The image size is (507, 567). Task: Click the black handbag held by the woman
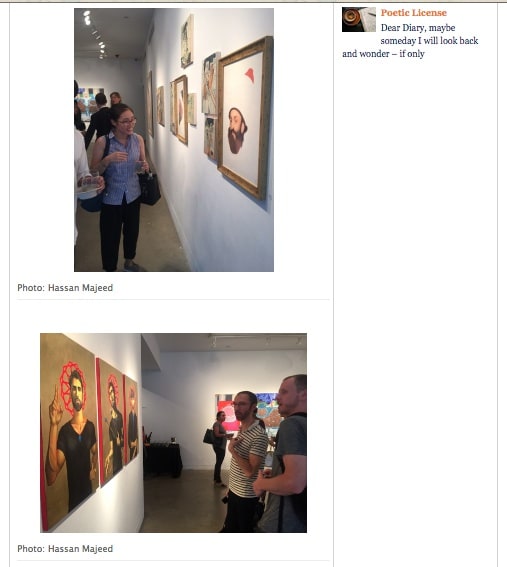149,188
